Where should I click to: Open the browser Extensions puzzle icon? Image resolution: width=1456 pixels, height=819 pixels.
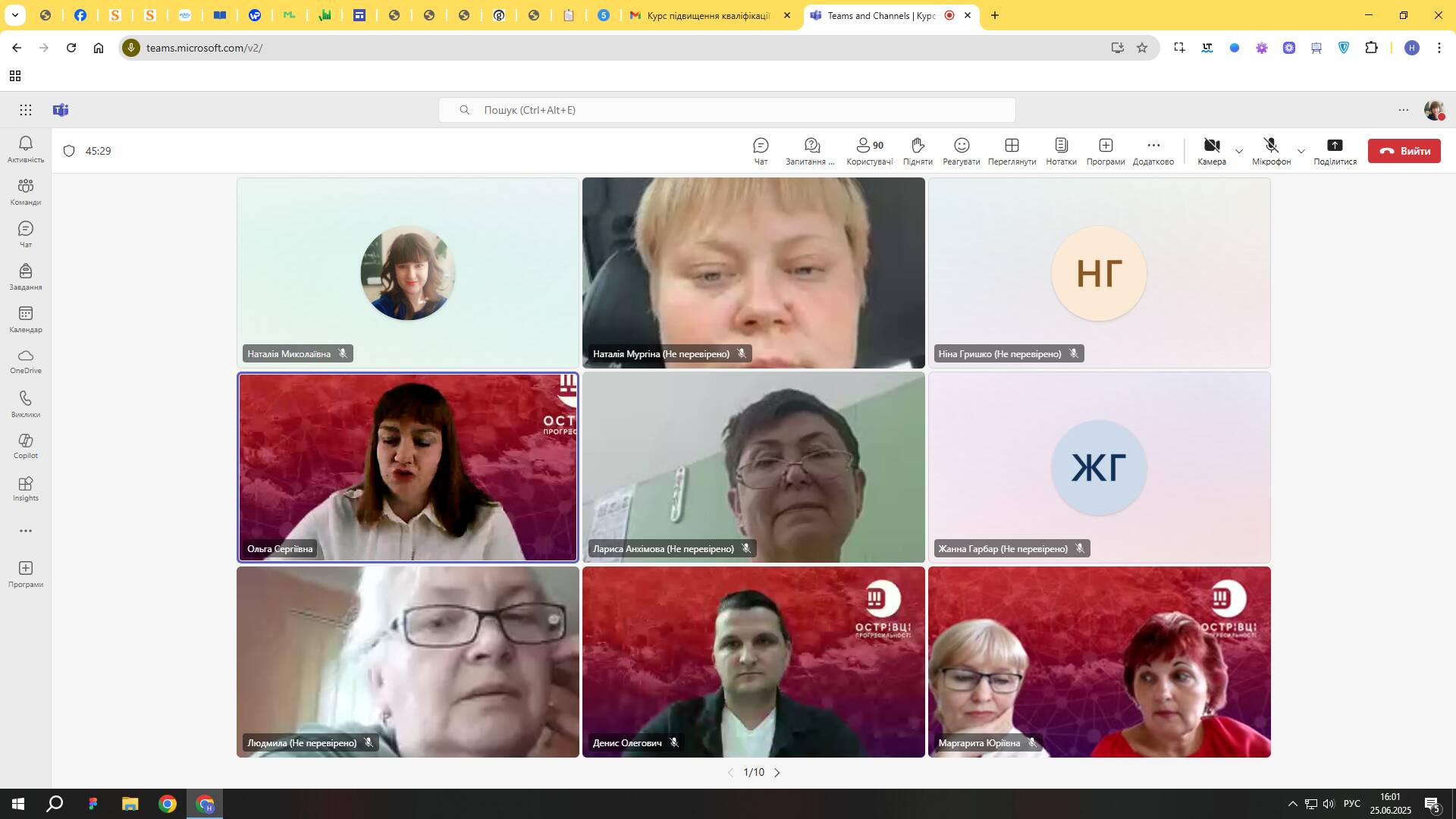coord(1371,48)
